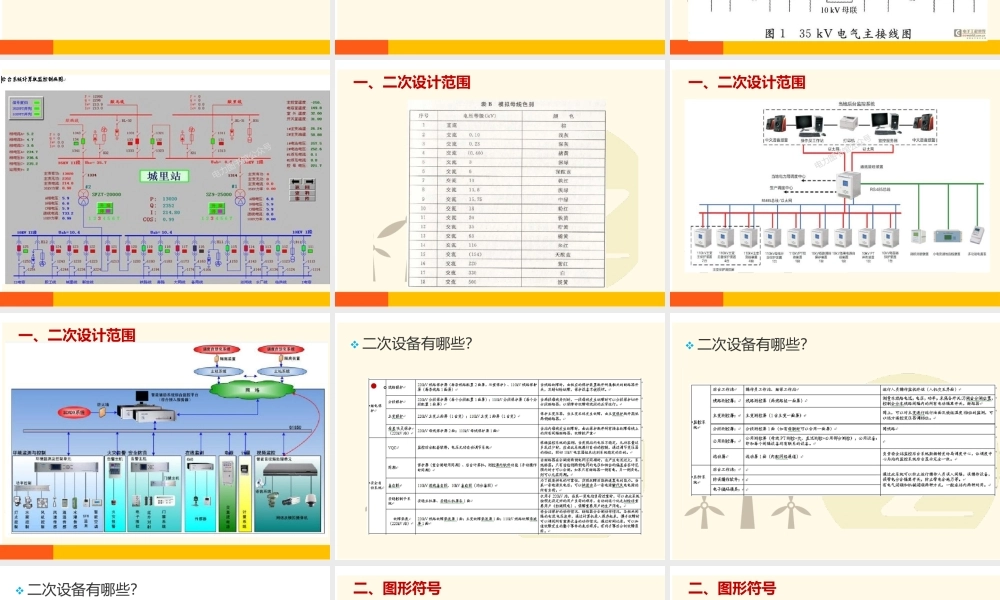Select the operator workstation monitor icon
The width and height of the screenshot is (1000, 600).
pyautogui.click(x=802, y=122)
